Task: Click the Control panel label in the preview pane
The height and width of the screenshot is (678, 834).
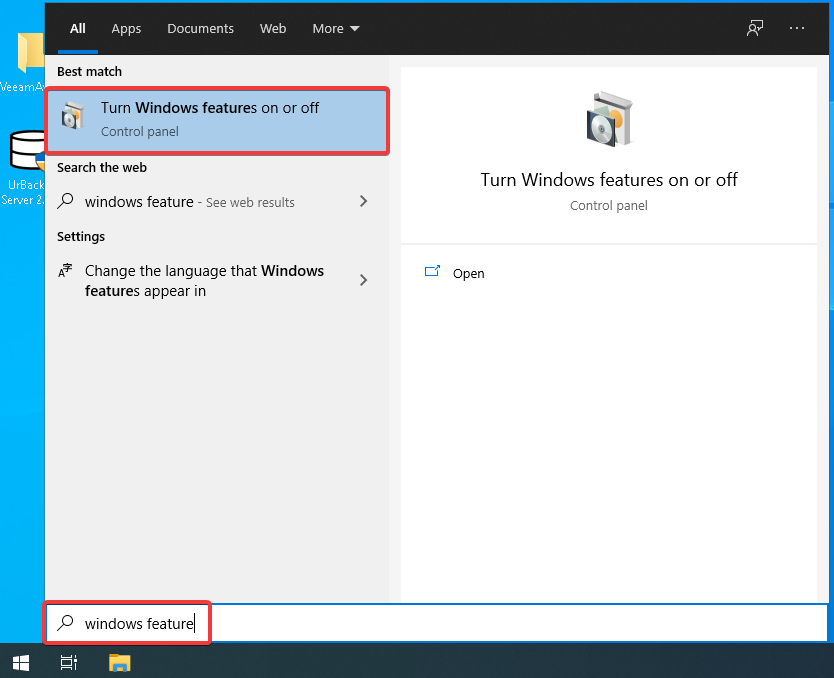Action: 609,206
